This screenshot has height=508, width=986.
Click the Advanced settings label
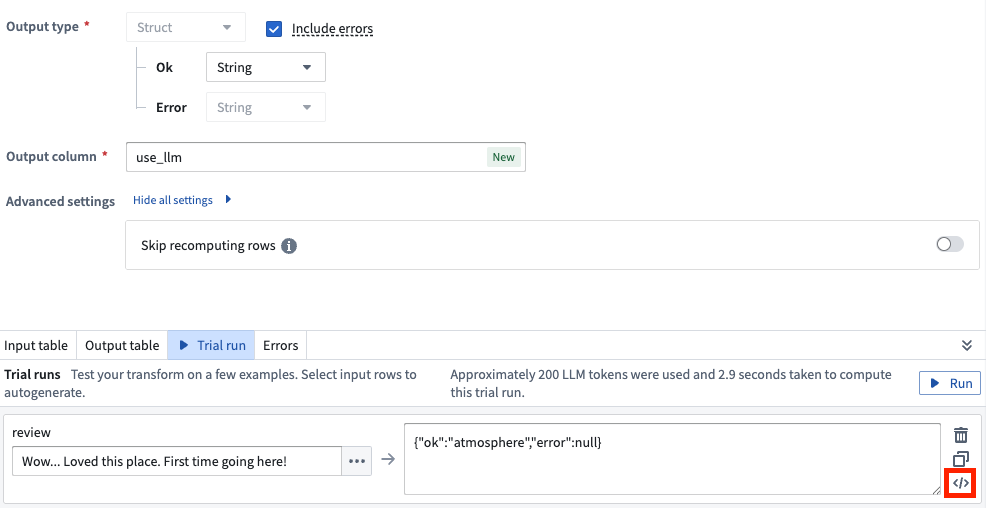coord(60,201)
